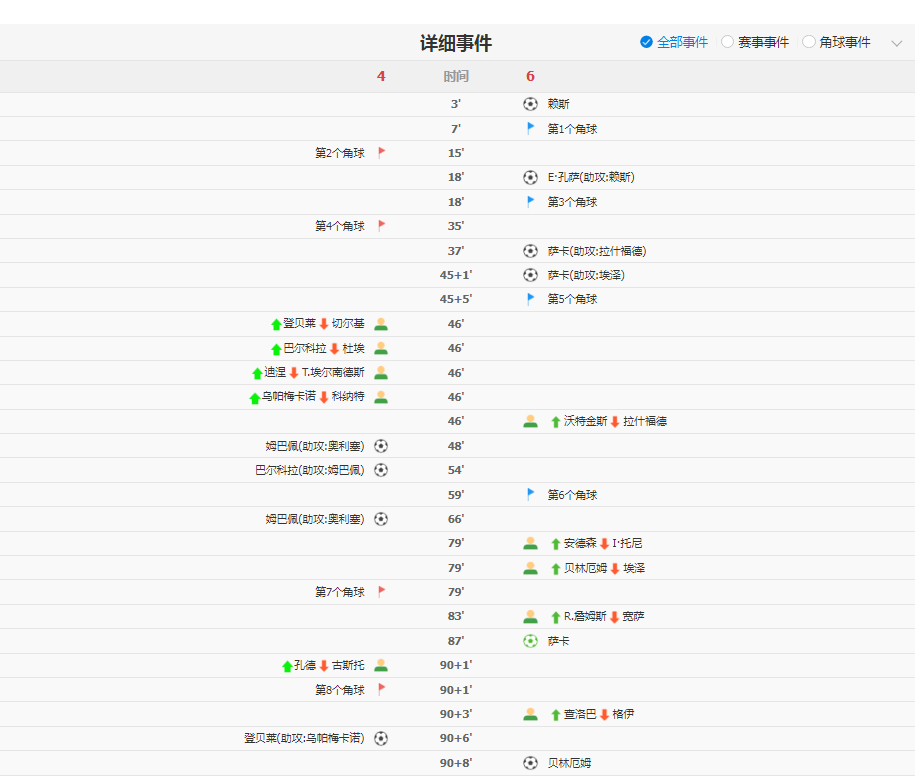Image resolution: width=918 pixels, height=778 pixels.
Task: Click the goal icon at 66' 姆巴佩
Action: click(x=381, y=519)
